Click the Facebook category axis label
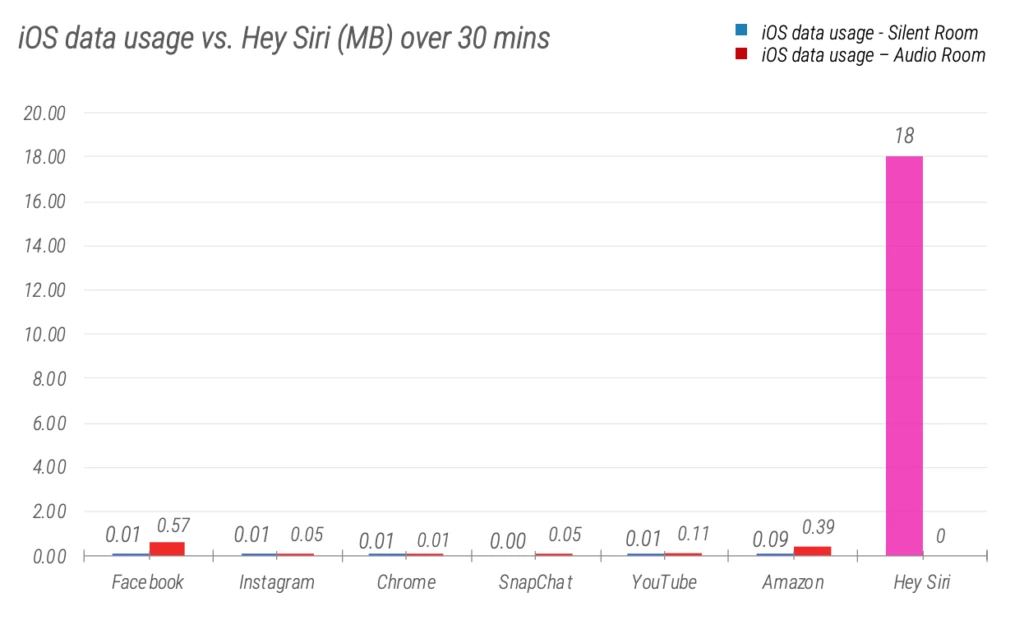 click(x=148, y=582)
